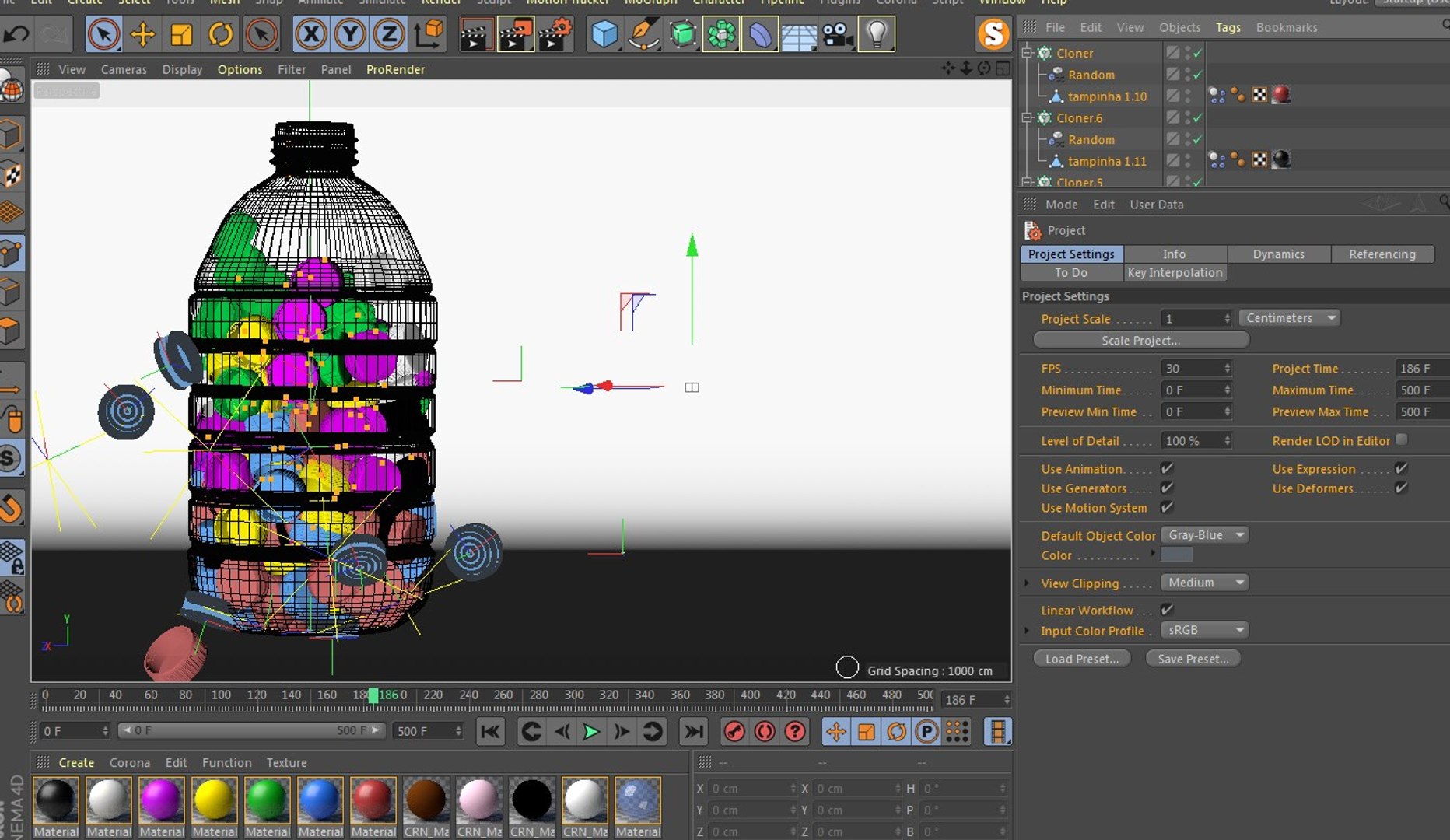Enable Render LOD in Editor
This screenshot has height=840, width=1450.
point(1401,439)
